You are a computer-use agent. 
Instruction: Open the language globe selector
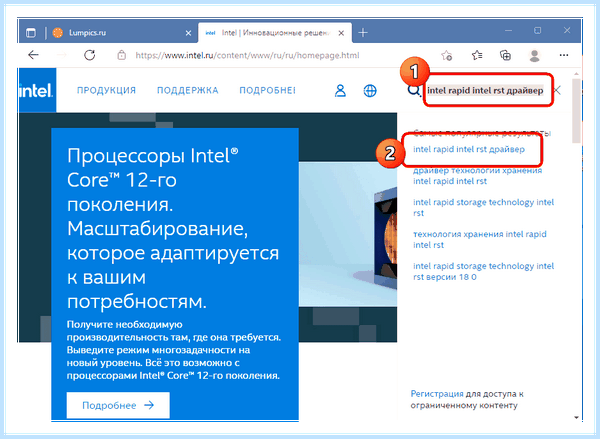370,91
